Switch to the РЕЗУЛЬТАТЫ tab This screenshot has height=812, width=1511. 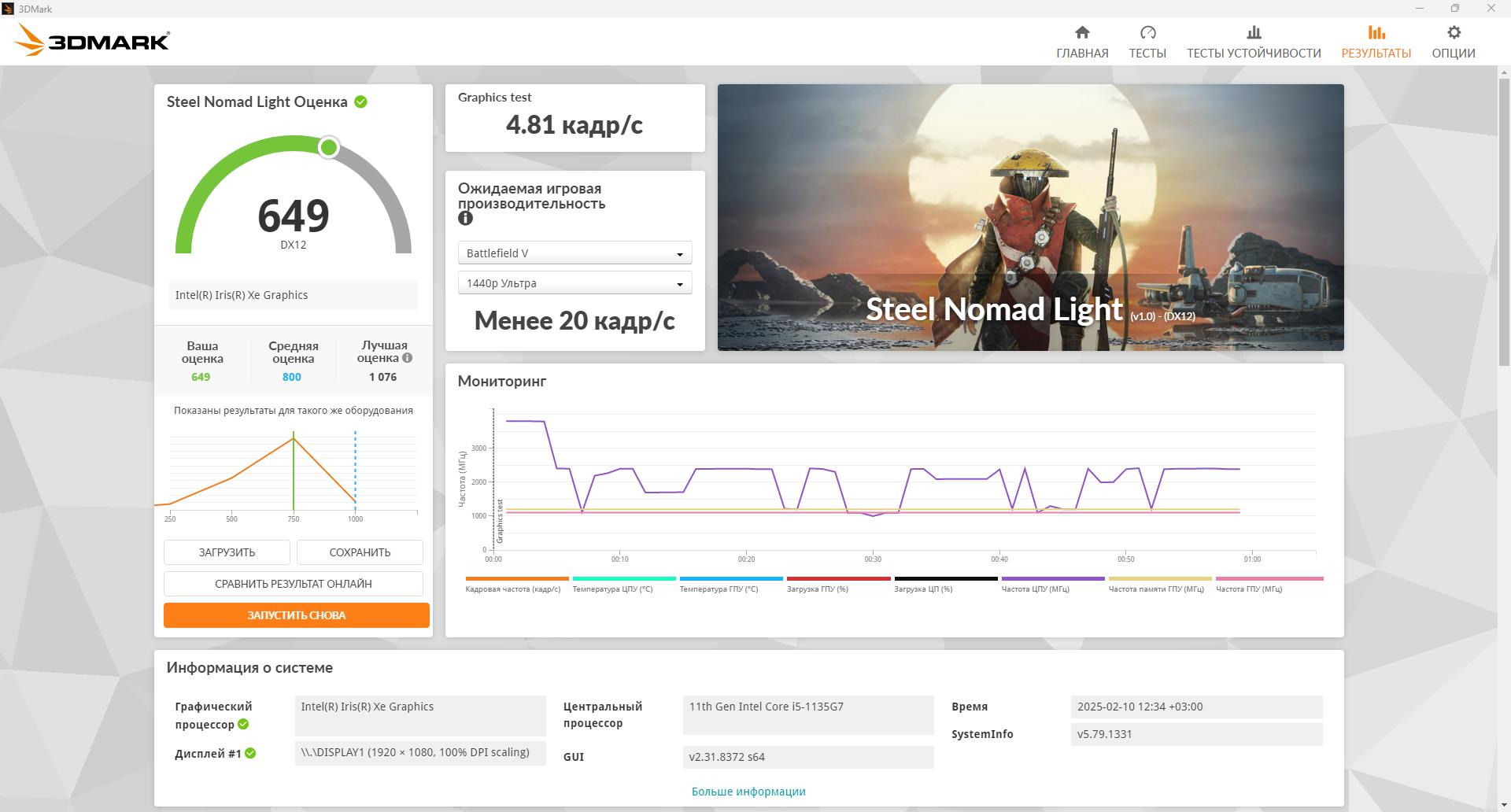tap(1376, 42)
